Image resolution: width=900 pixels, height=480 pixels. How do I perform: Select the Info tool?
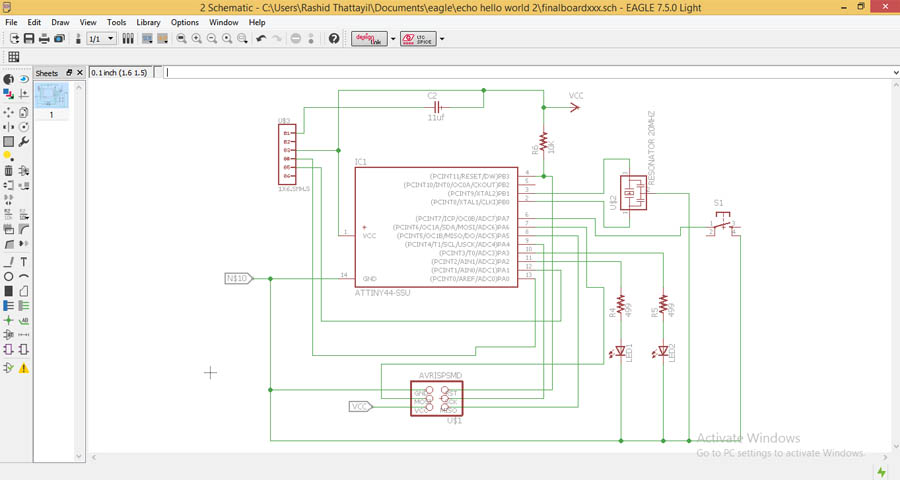(8, 79)
